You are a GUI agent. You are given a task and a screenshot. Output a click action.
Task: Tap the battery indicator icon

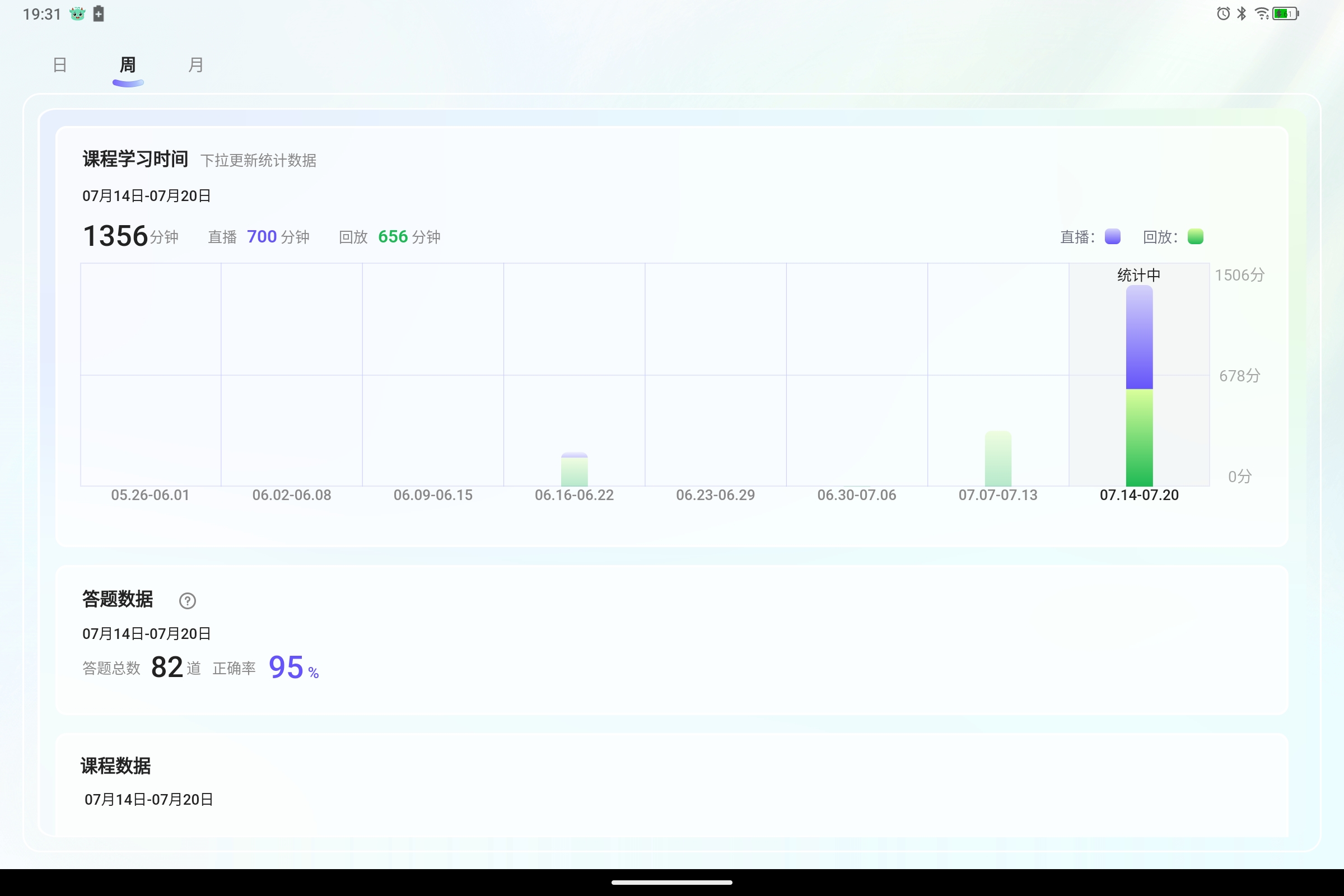click(x=1285, y=13)
